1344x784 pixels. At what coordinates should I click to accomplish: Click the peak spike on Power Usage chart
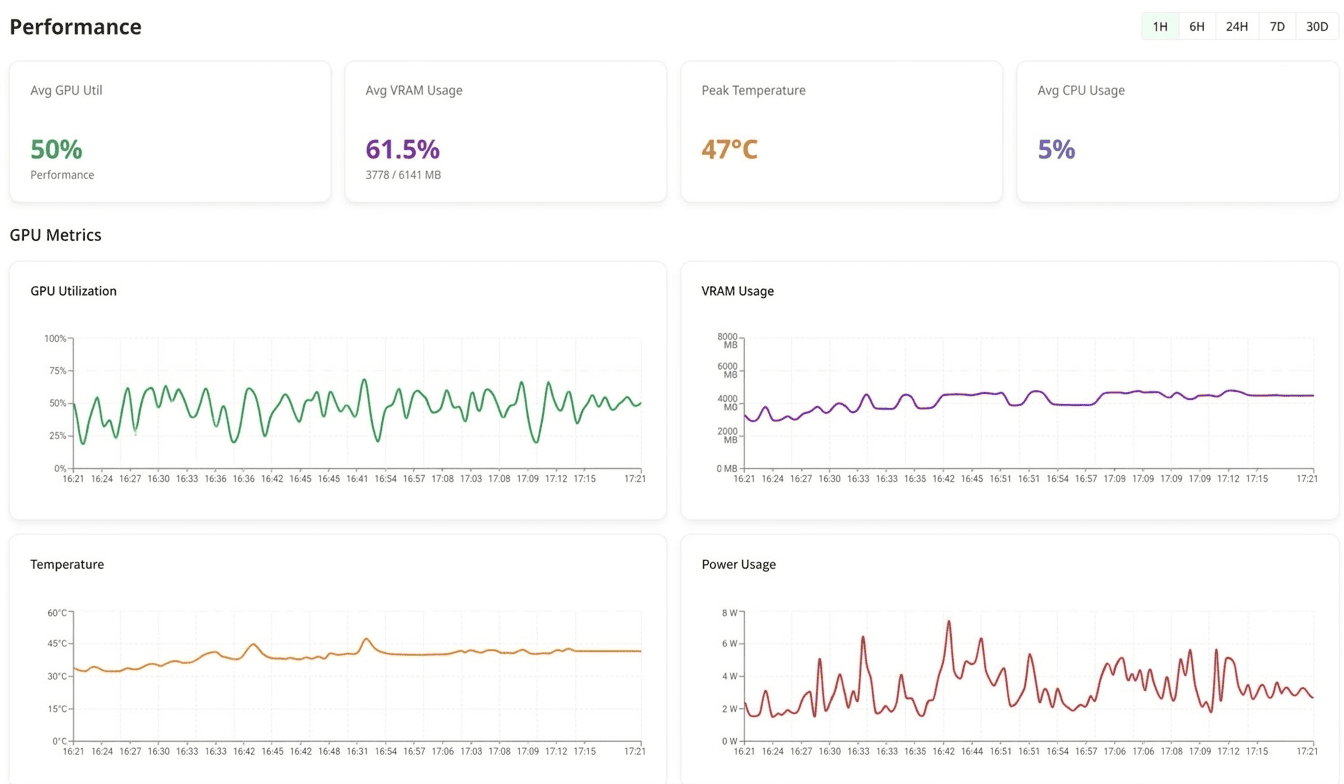pos(950,622)
